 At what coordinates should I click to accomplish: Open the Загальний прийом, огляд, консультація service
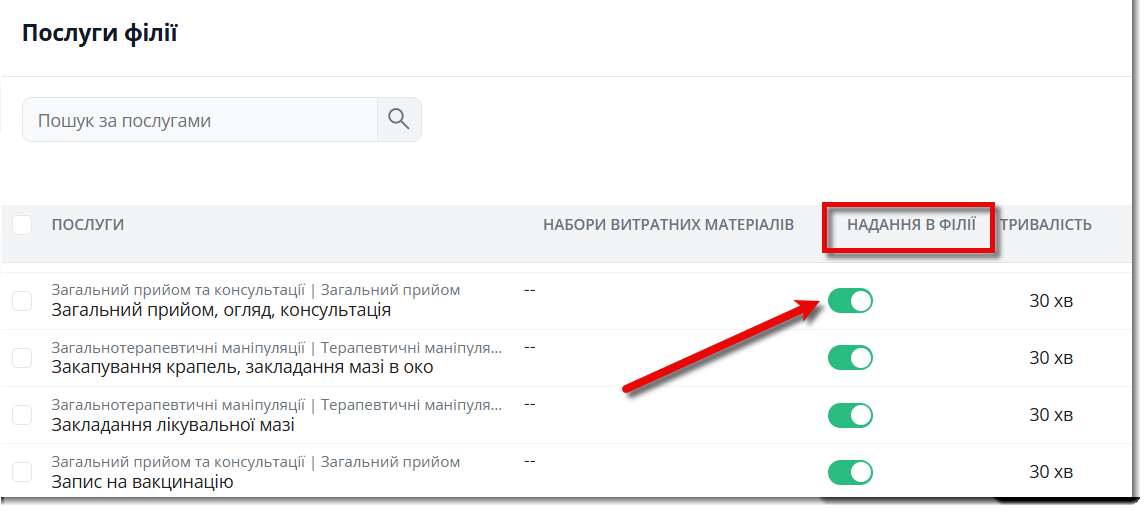221,310
